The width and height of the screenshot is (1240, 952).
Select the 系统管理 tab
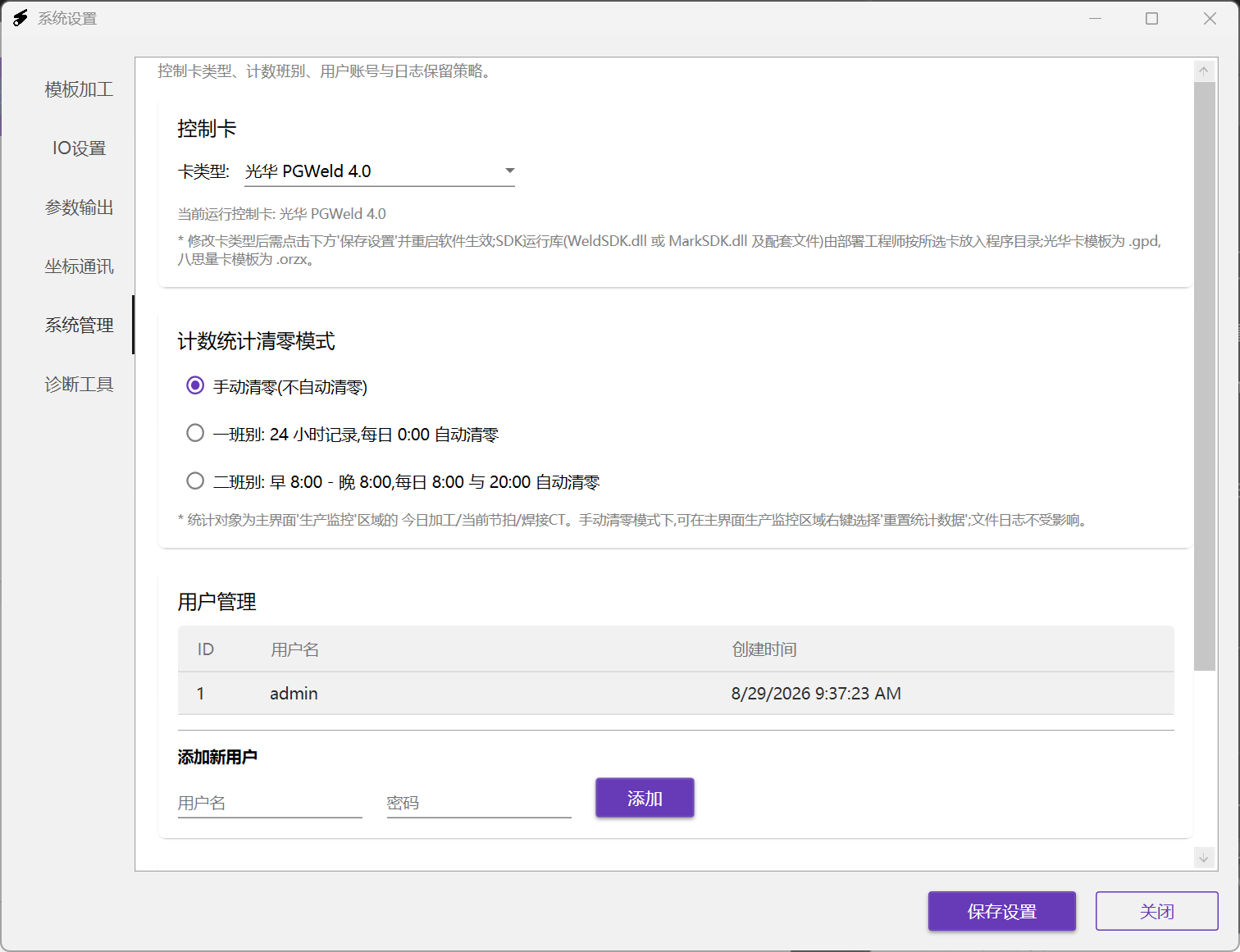[79, 326]
